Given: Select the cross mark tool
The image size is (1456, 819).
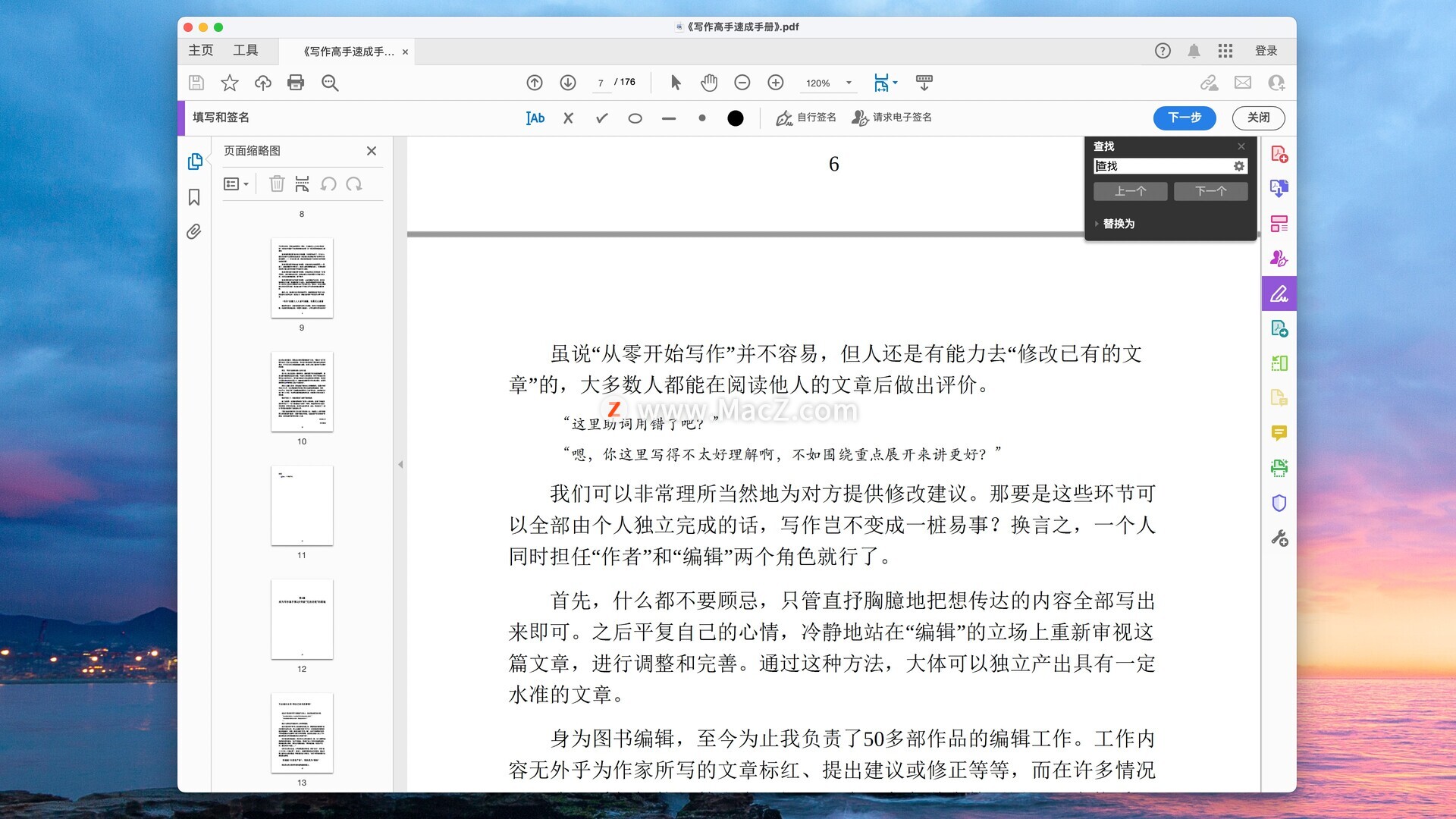Looking at the screenshot, I should 568,118.
